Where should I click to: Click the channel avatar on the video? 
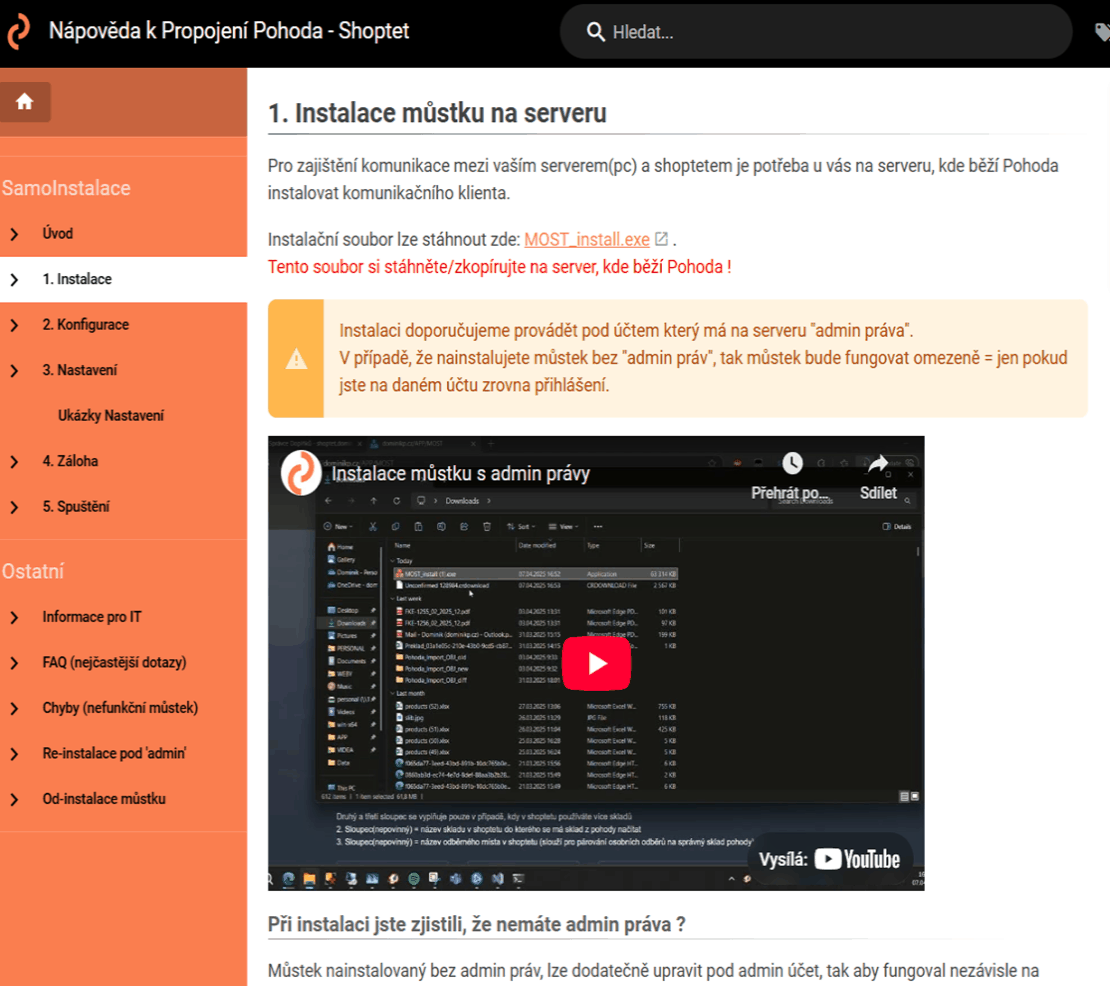[x=301, y=473]
